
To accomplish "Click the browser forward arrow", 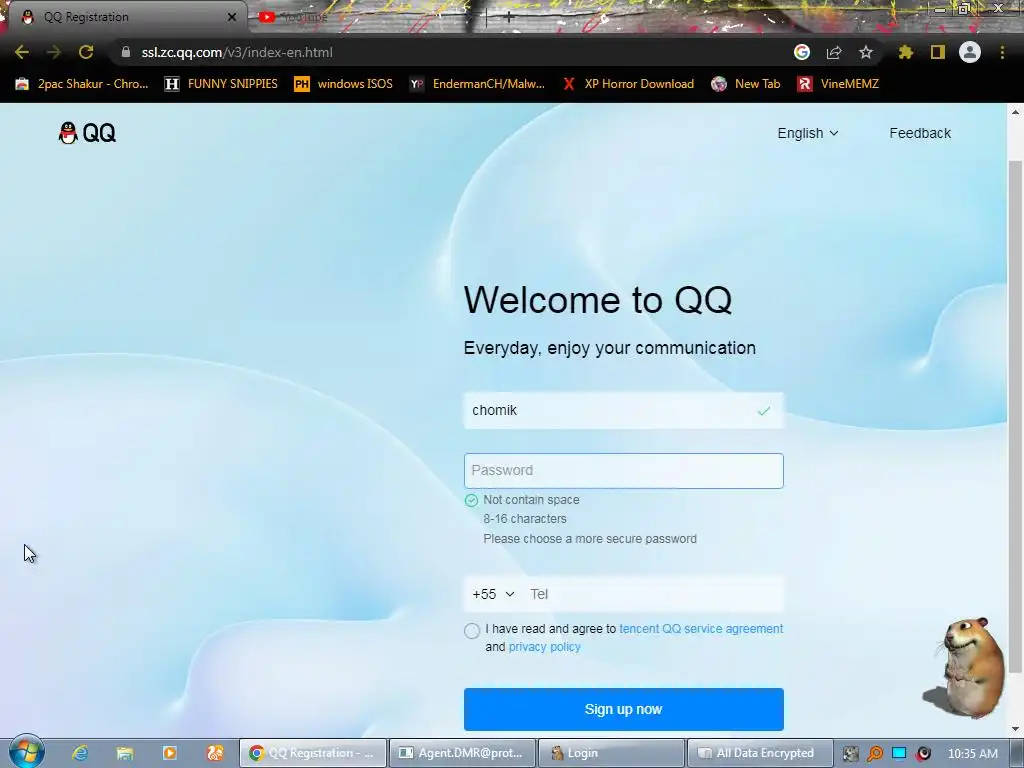I will point(54,52).
